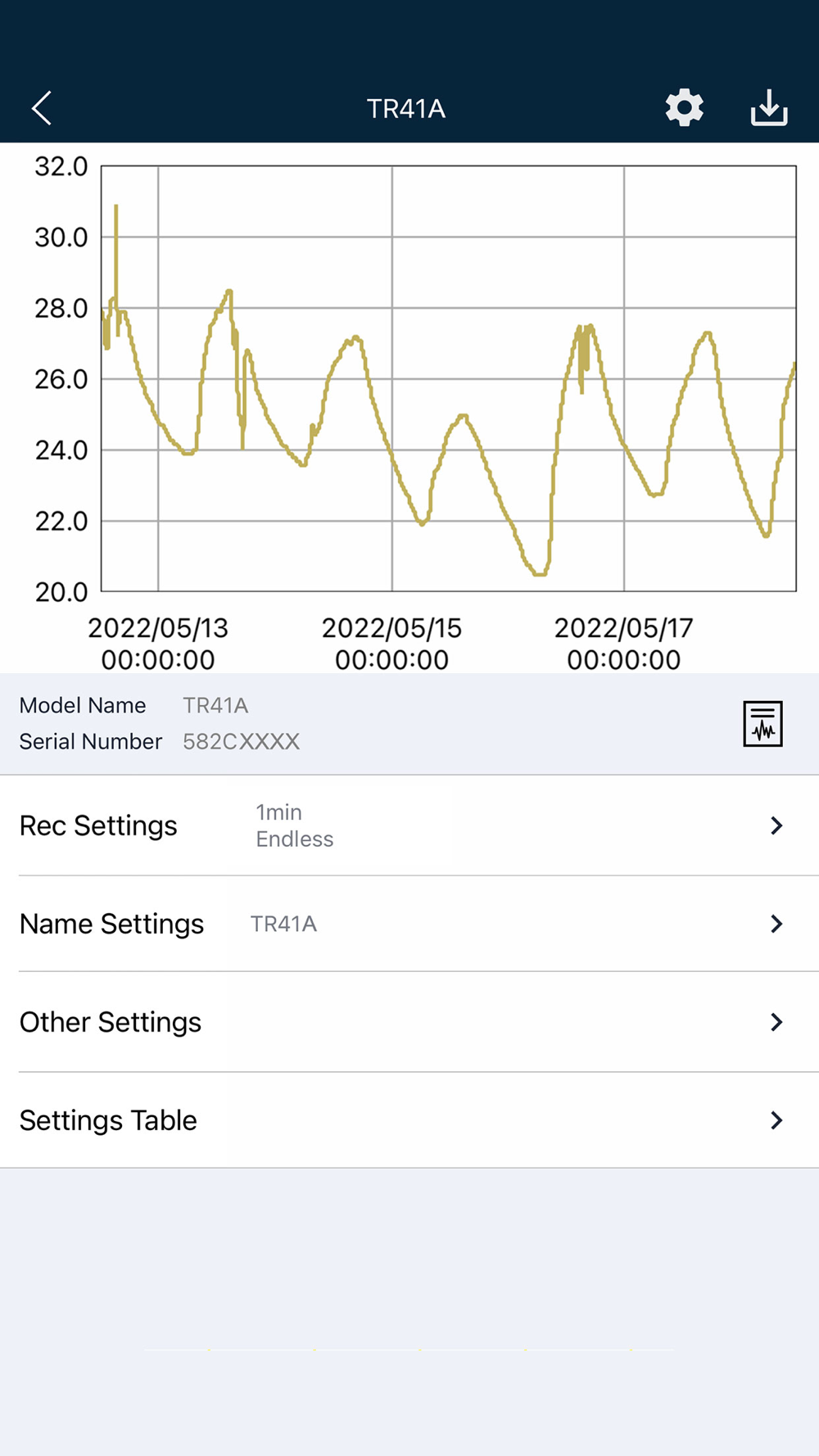This screenshot has width=819, height=1456.
Task: Tap the 24.0 axis value
Action: coord(61,450)
